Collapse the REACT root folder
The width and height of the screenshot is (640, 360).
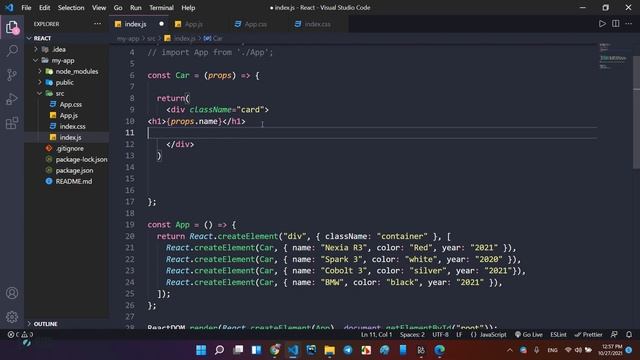click(29, 38)
